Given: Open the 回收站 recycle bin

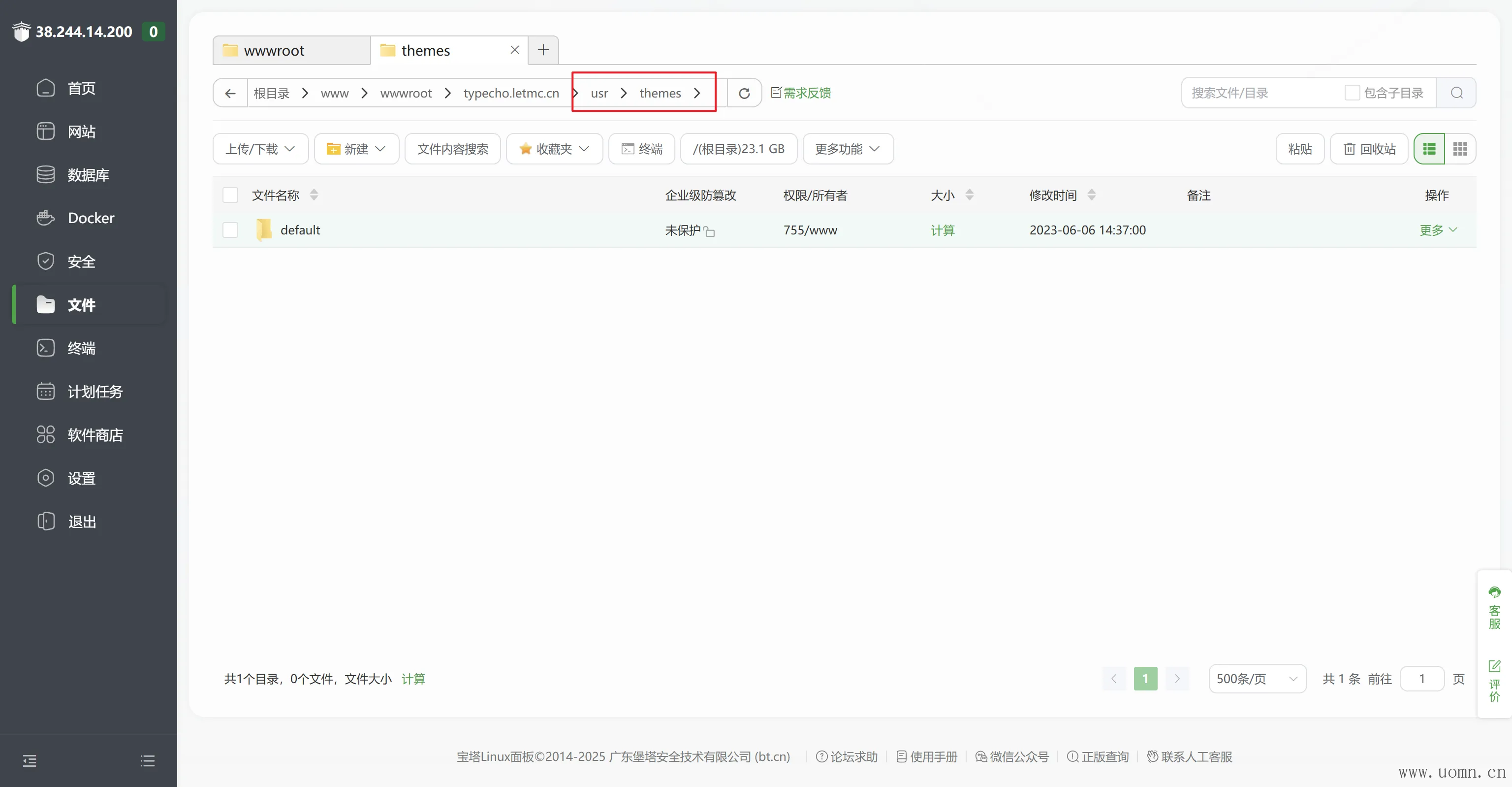Looking at the screenshot, I should click(1369, 149).
